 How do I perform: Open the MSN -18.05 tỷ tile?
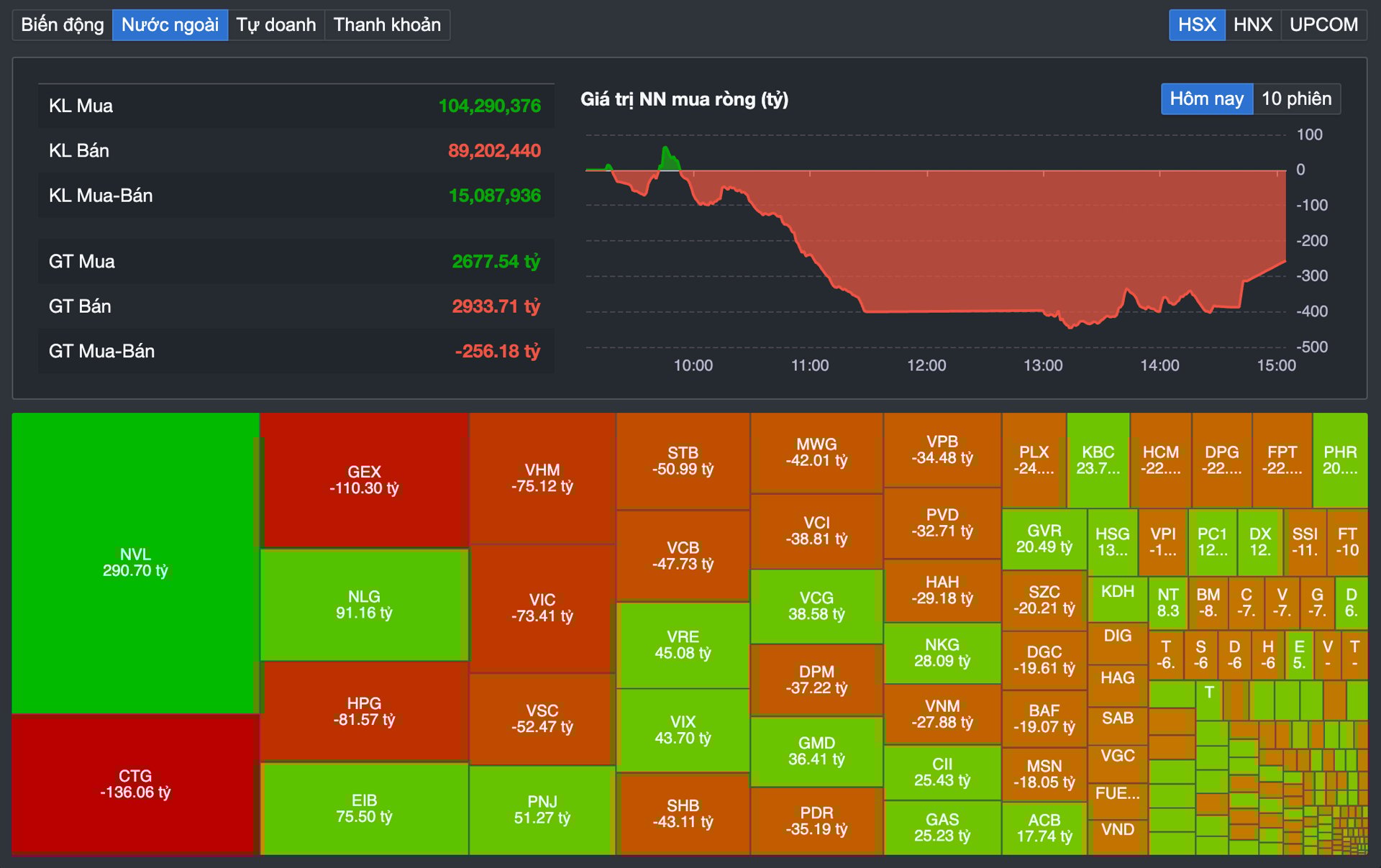[1044, 775]
